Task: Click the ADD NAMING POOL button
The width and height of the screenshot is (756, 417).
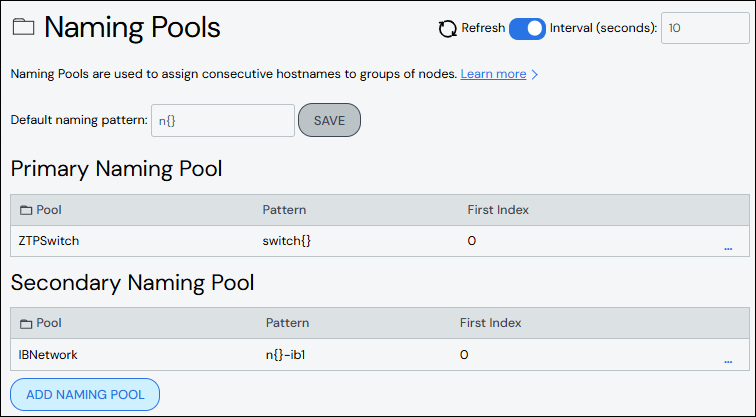Action: (x=85, y=394)
